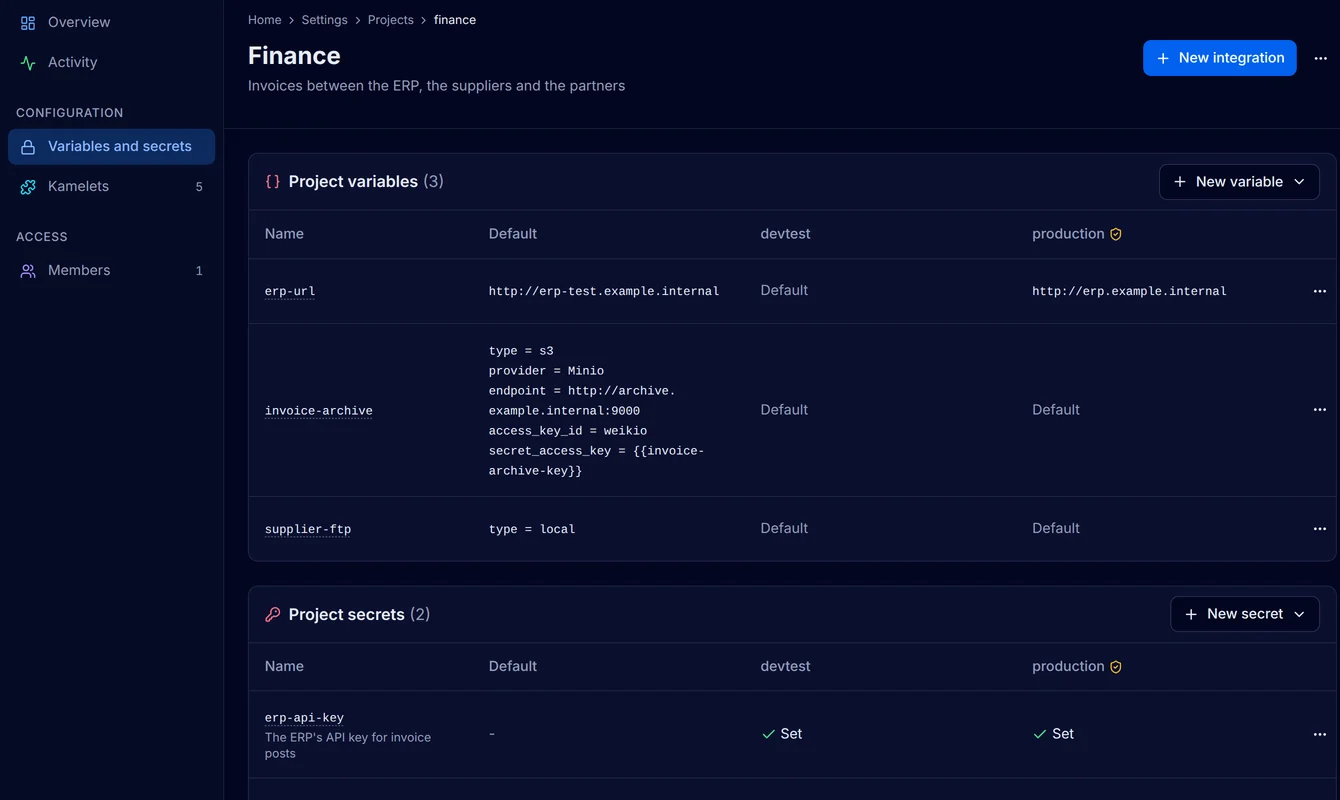
Task: Select Variables and secrets in the sidebar
Action: tap(111, 146)
